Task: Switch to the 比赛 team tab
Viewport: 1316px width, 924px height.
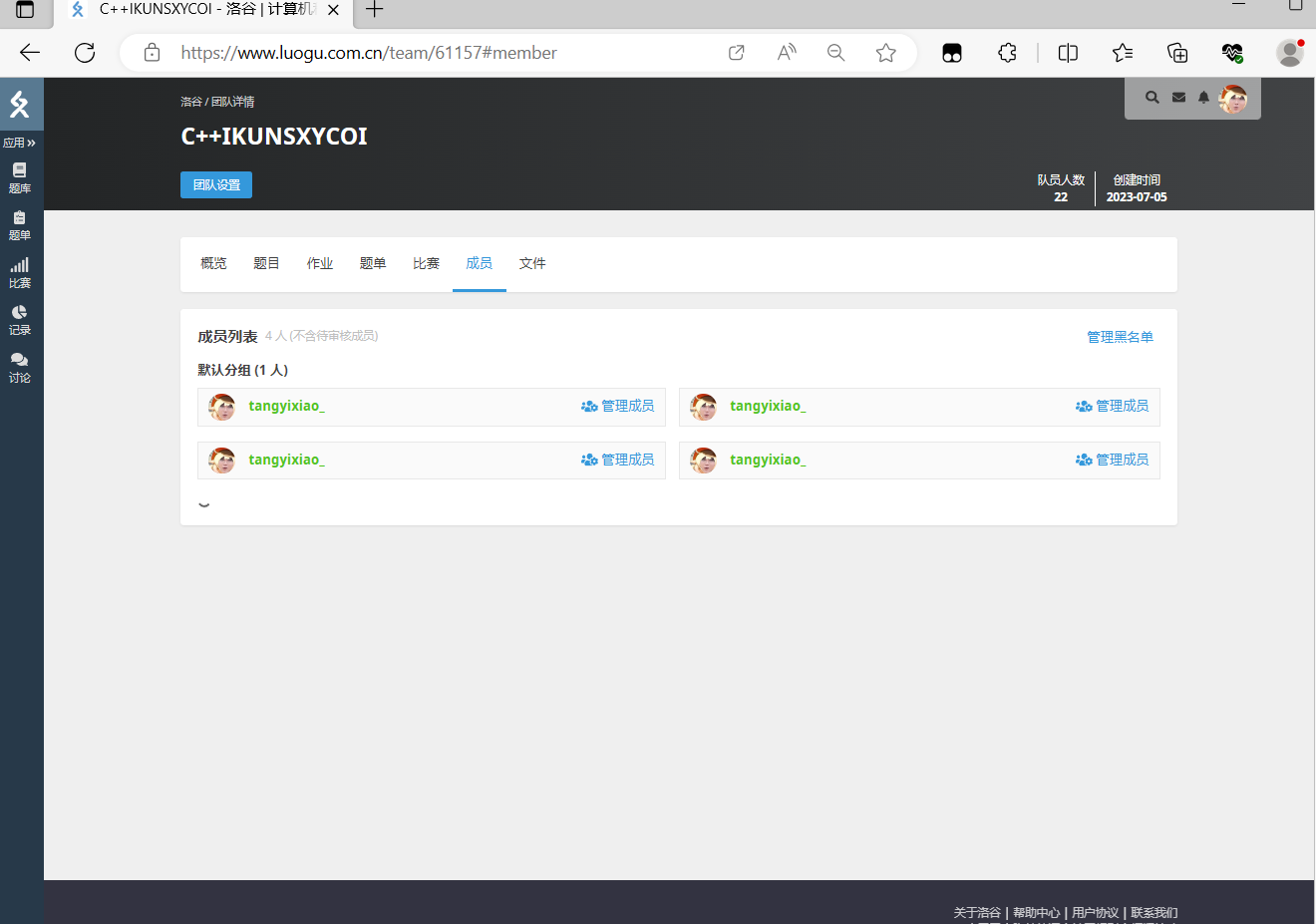Action: click(426, 263)
